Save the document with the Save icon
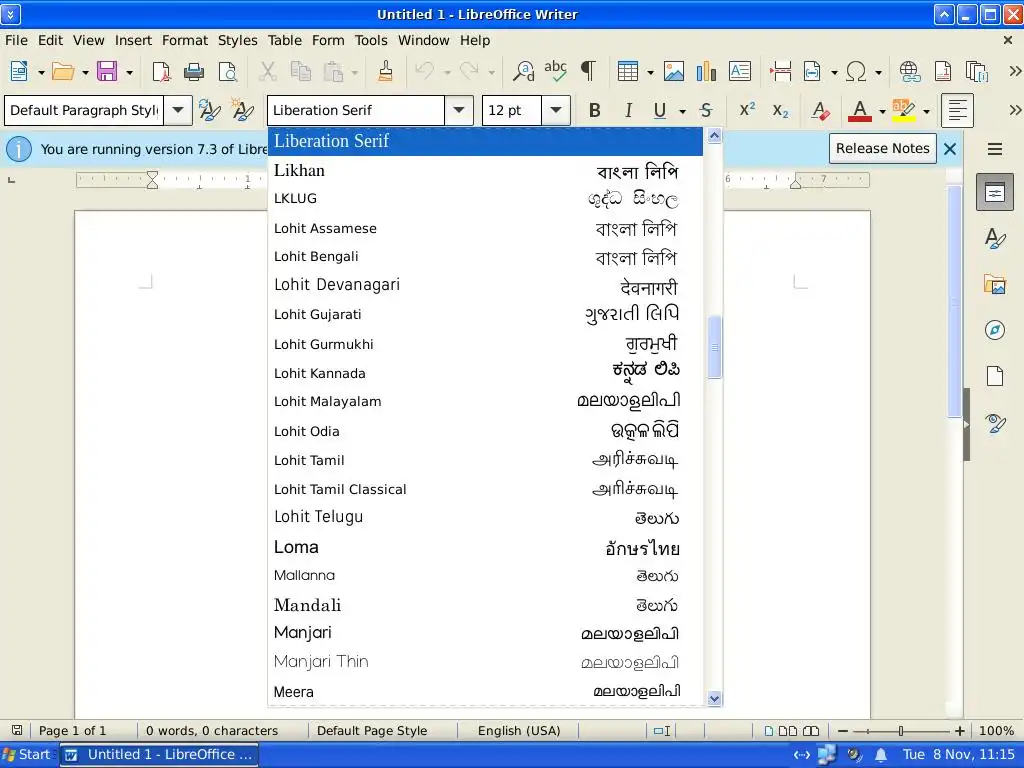The width and height of the screenshot is (1024, 768). pos(107,71)
